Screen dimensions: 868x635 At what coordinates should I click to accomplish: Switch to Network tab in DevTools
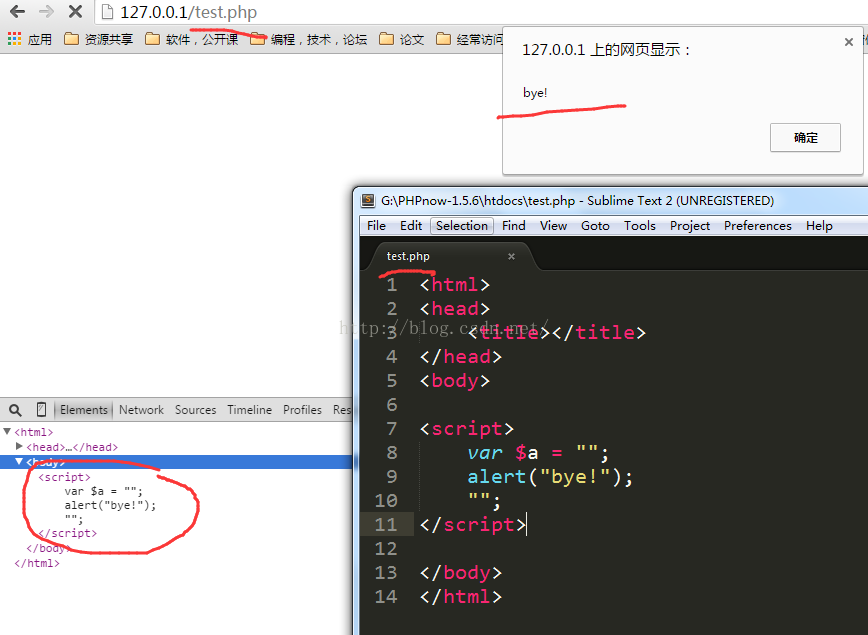[x=141, y=410]
